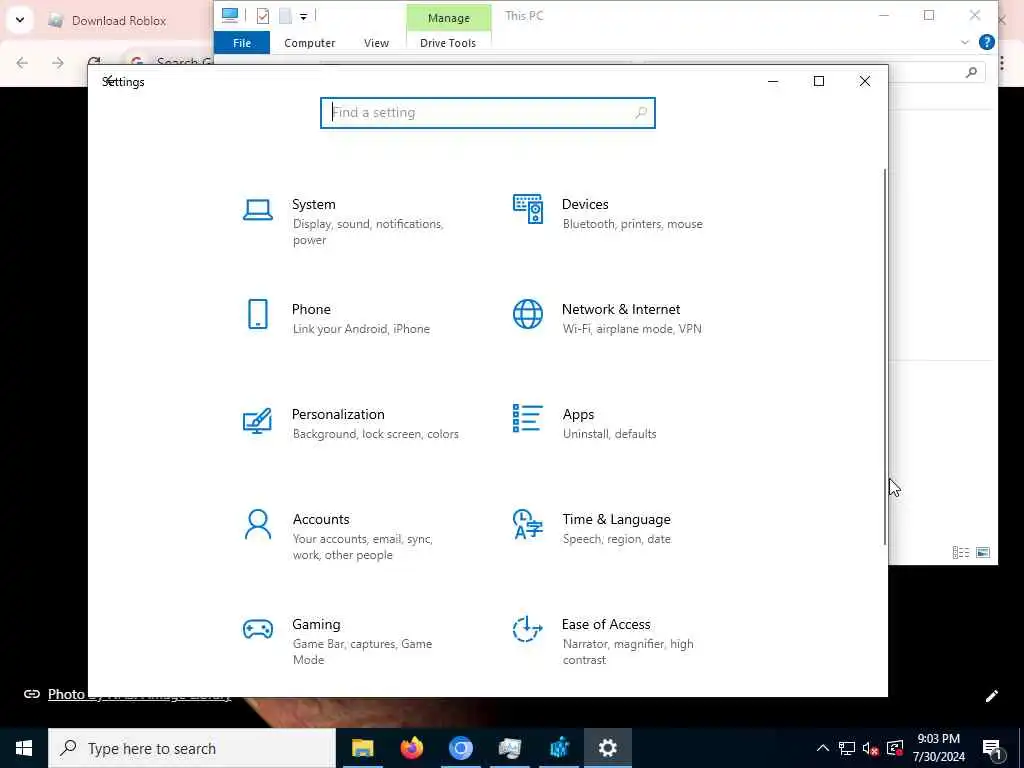Screen dimensions: 1024x768
Task: Click the edit pencil on browser page
Action: (x=991, y=696)
